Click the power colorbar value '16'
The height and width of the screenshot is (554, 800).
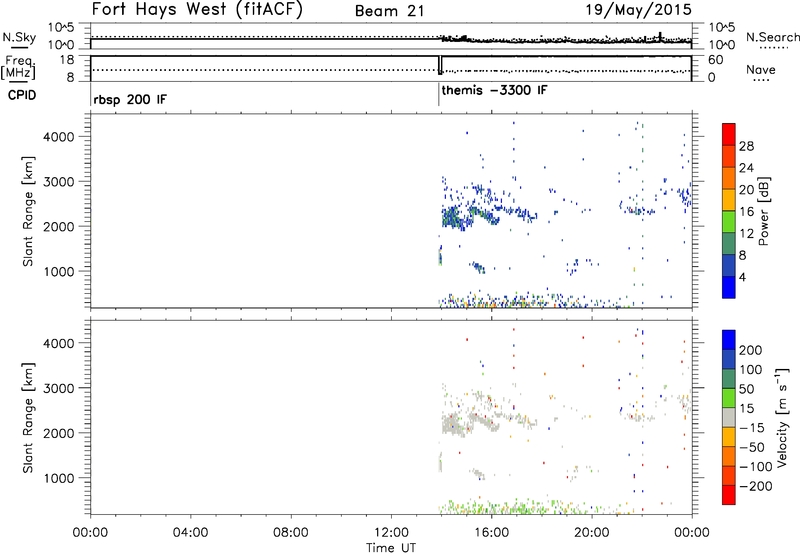(x=746, y=212)
